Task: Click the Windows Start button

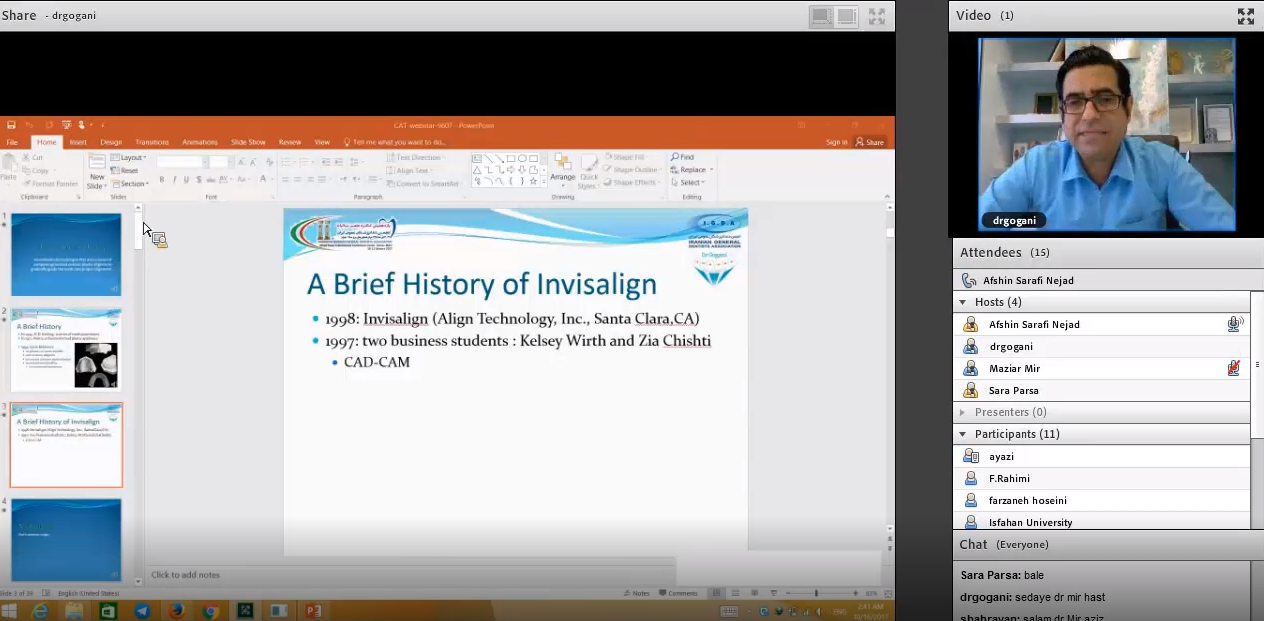Action: pyautogui.click(x=10, y=611)
